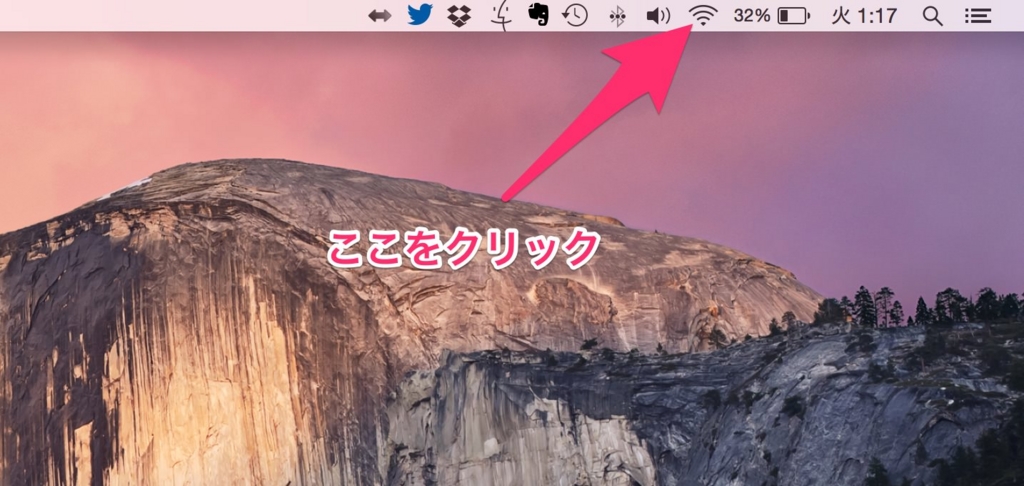
Task: Open the Wi-Fi menu bar icon
Action: point(703,15)
